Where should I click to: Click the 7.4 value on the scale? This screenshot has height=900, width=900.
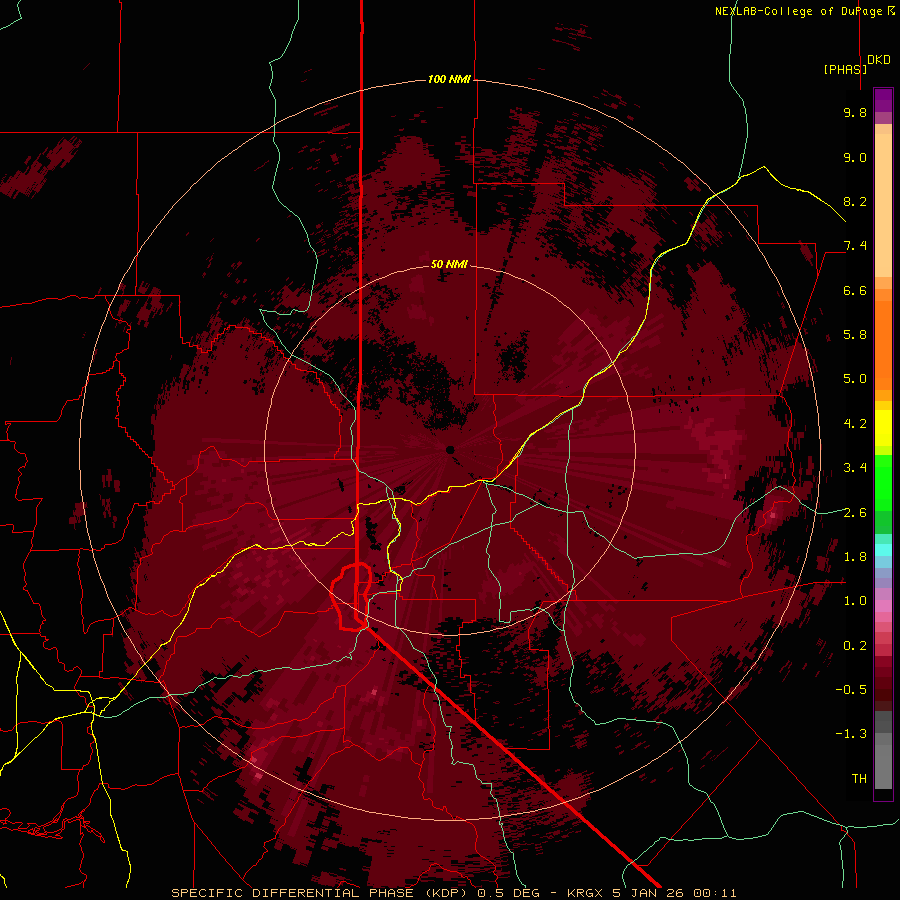point(855,246)
